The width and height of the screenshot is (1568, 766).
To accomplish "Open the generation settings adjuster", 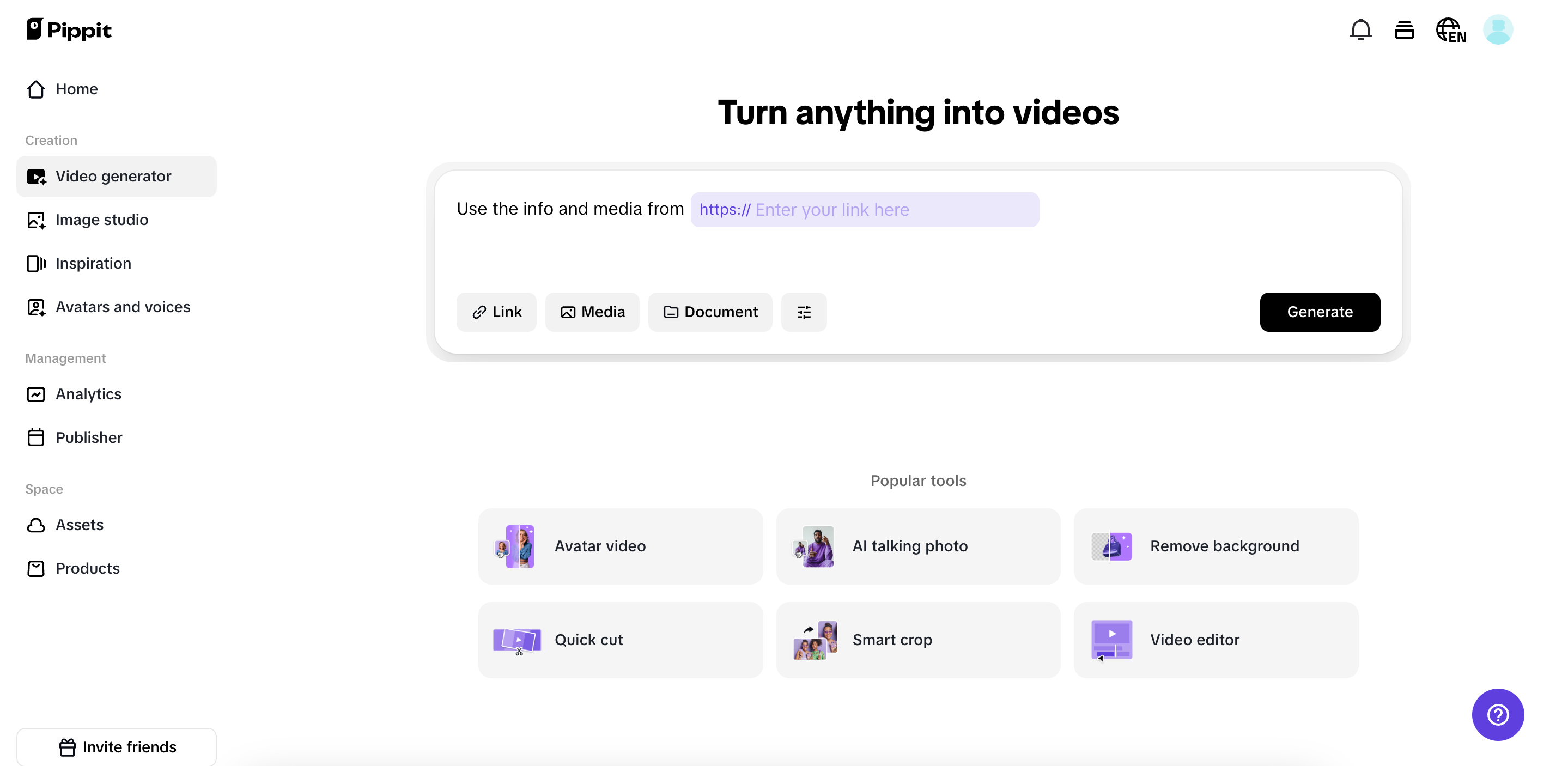I will coord(804,312).
